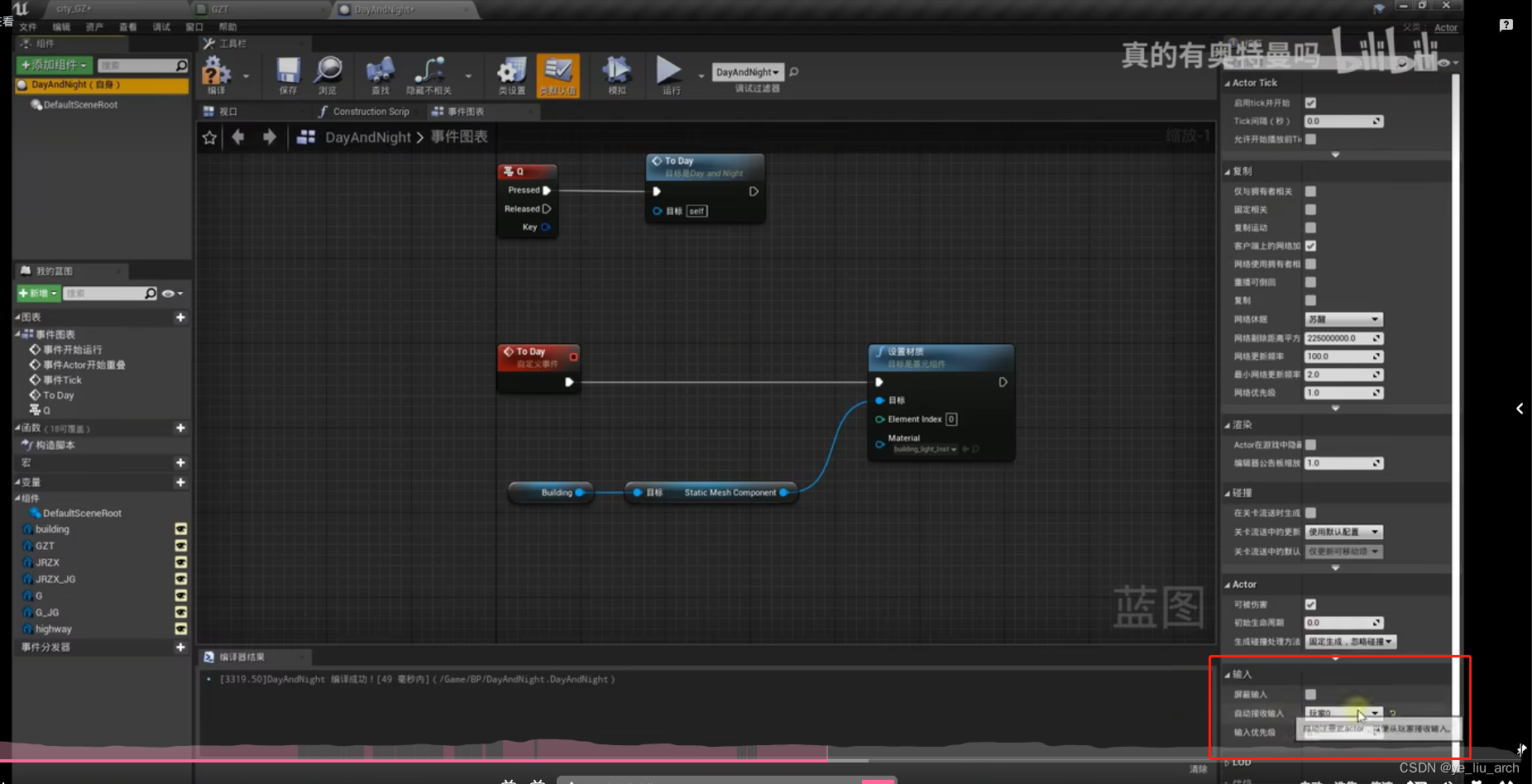Toggle the 屏蔽输入 checkbox
This screenshot has height=784, width=1532.
click(x=1310, y=694)
